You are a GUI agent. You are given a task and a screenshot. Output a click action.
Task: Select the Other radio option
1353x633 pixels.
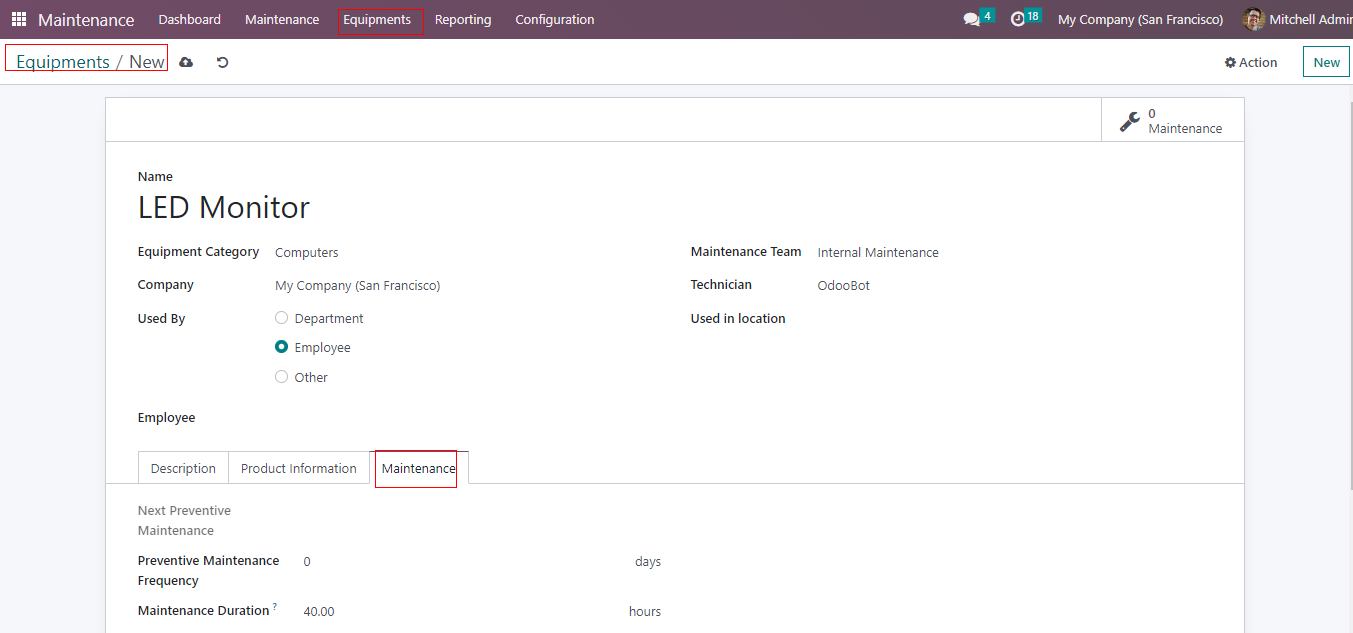coord(282,377)
